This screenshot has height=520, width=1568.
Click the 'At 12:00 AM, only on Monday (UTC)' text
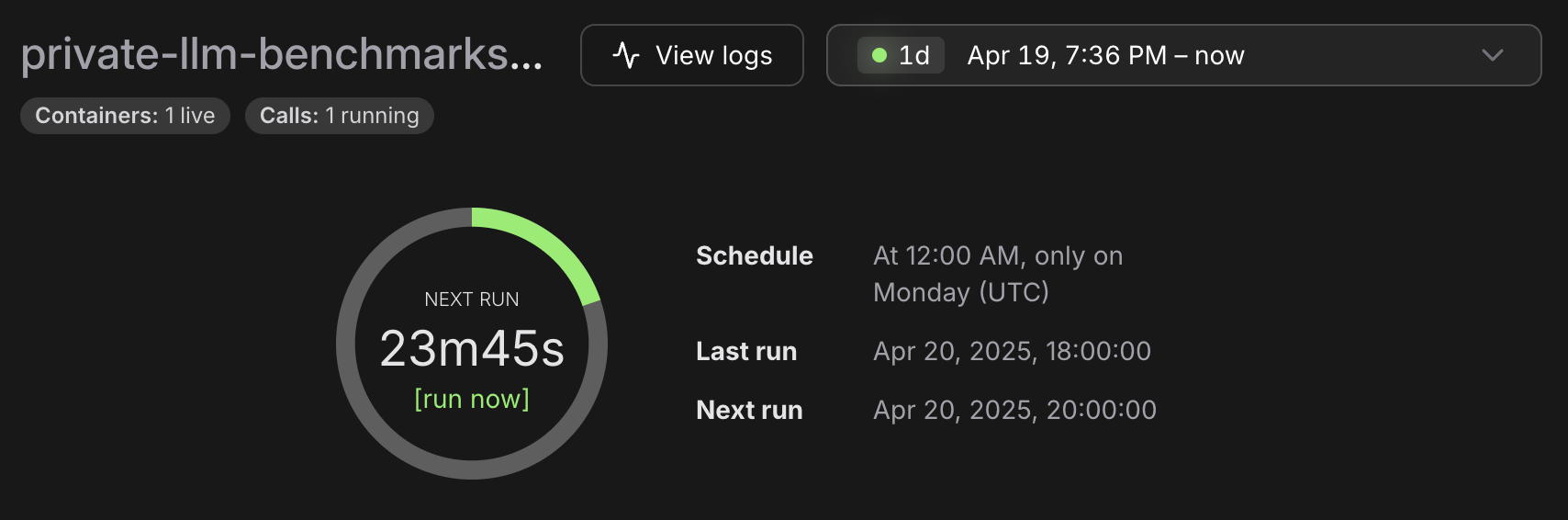tap(998, 274)
